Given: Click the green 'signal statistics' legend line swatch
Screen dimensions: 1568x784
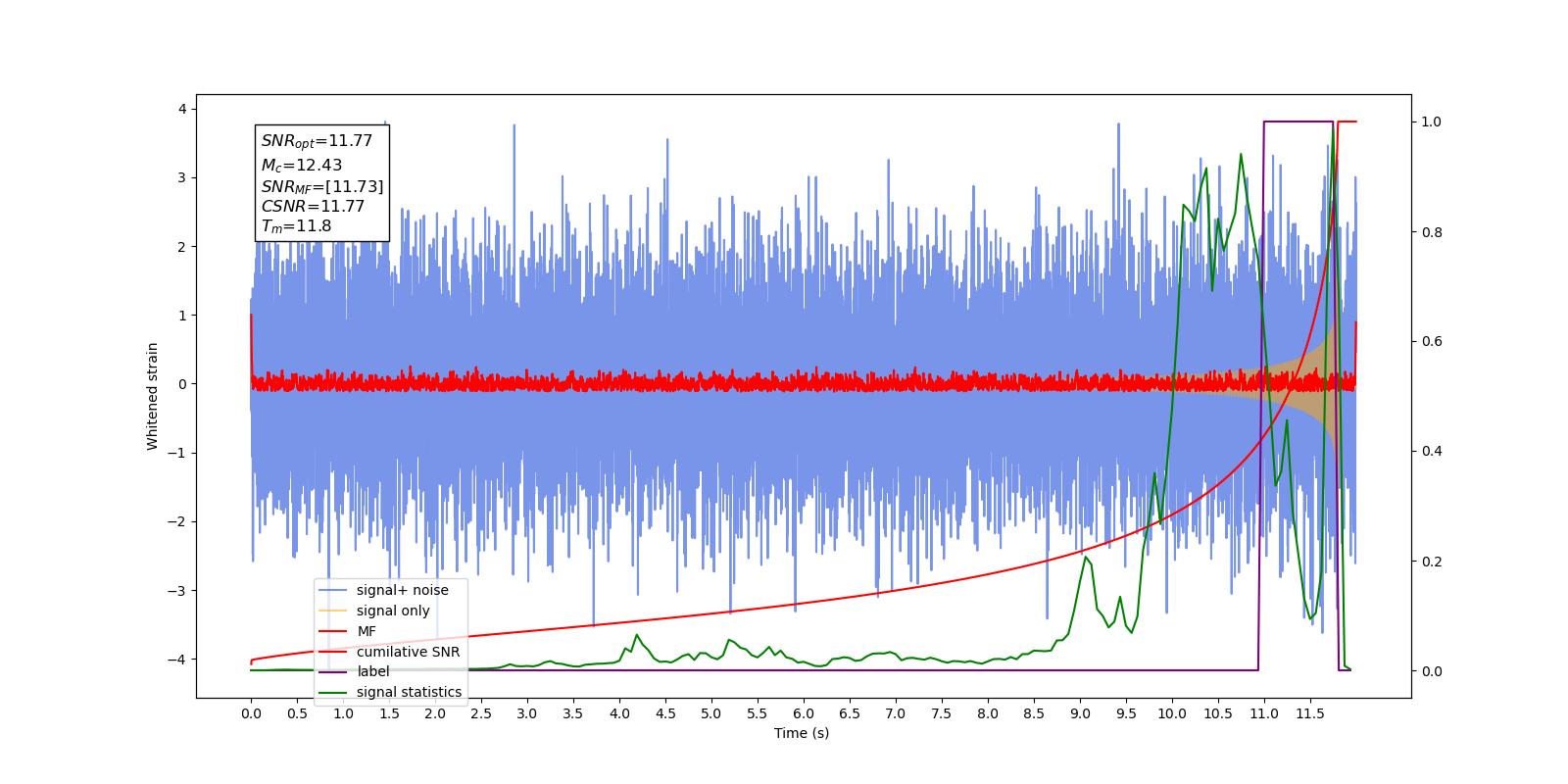Looking at the screenshot, I should [x=333, y=692].
